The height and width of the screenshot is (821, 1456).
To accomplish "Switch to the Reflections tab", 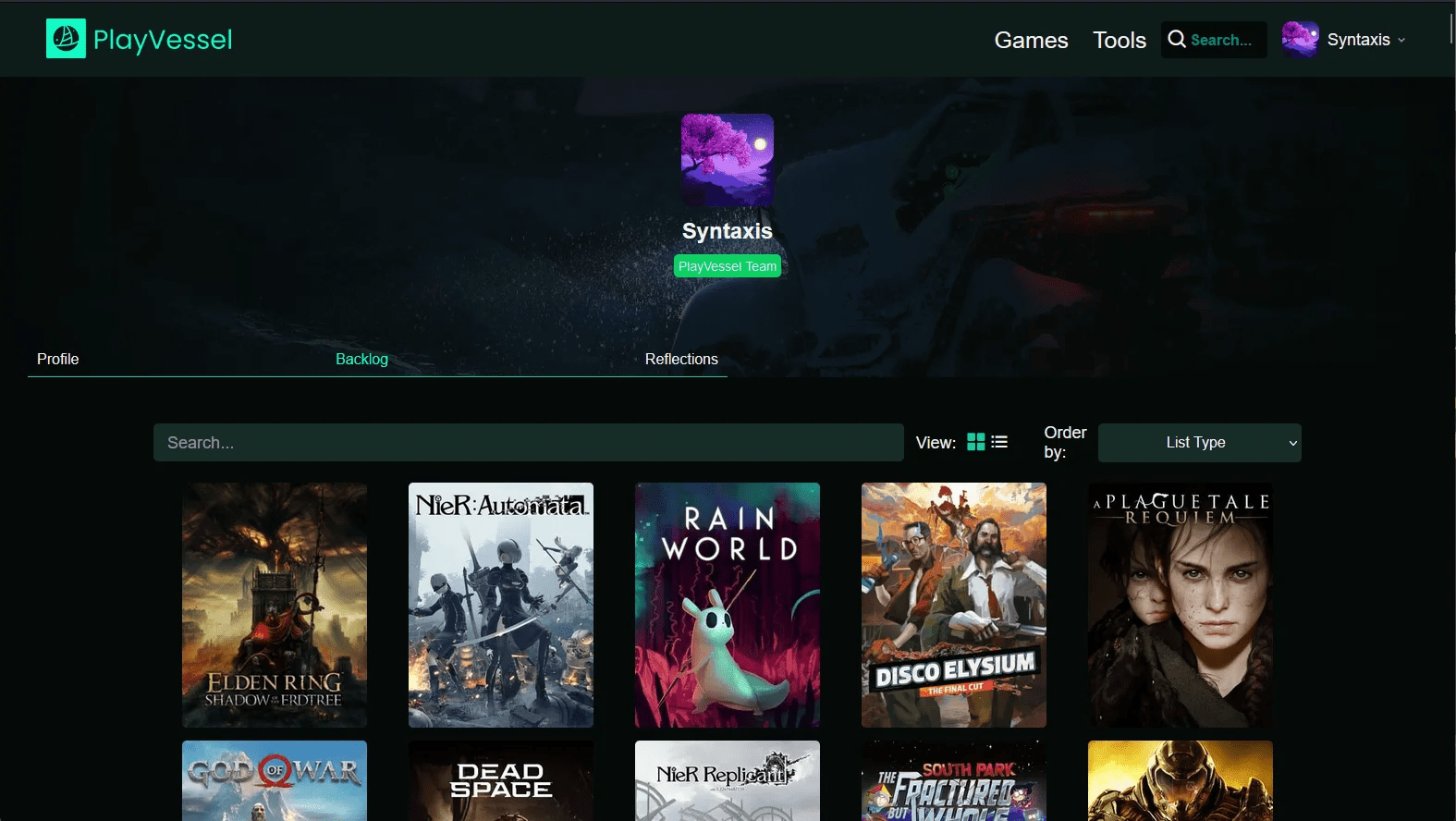I will (x=681, y=359).
